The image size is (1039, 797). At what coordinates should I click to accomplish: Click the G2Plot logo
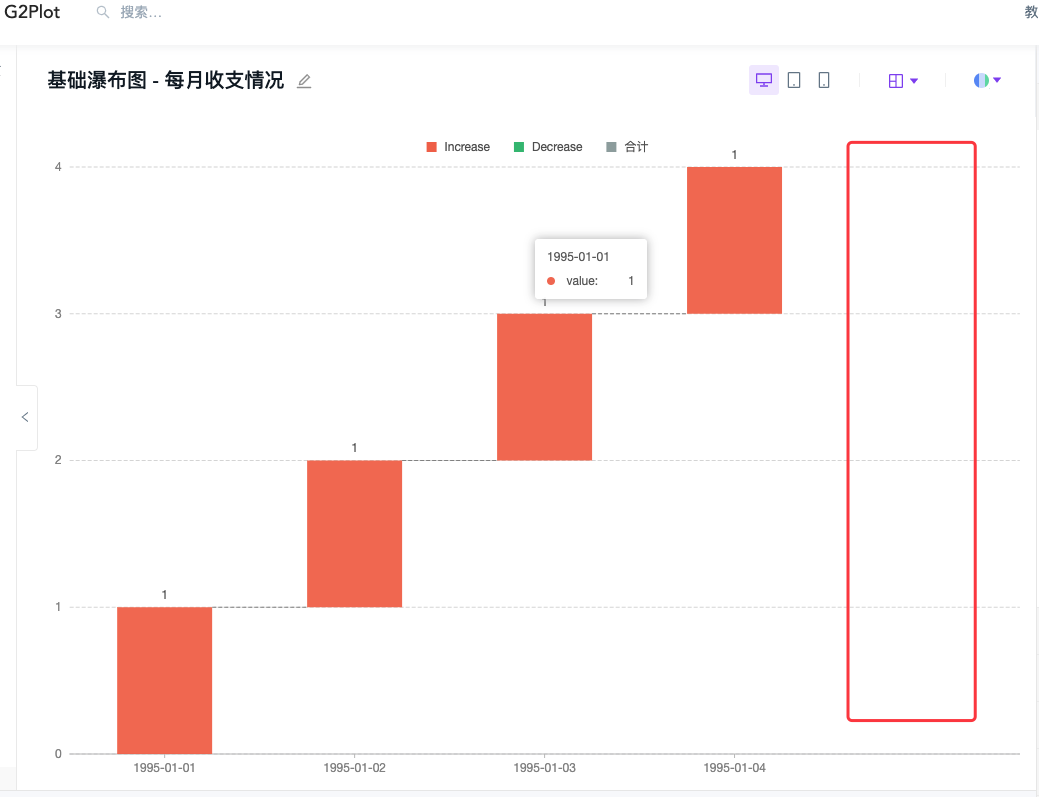(31, 12)
